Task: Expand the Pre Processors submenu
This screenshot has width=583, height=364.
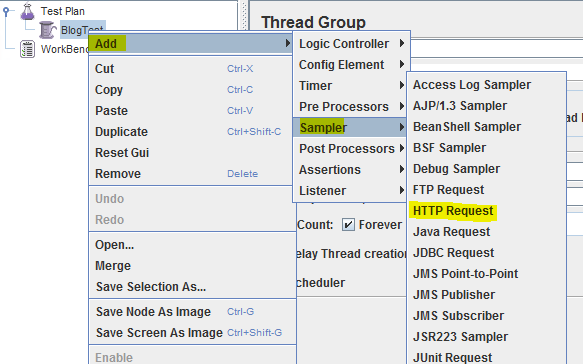Action: (x=350, y=107)
